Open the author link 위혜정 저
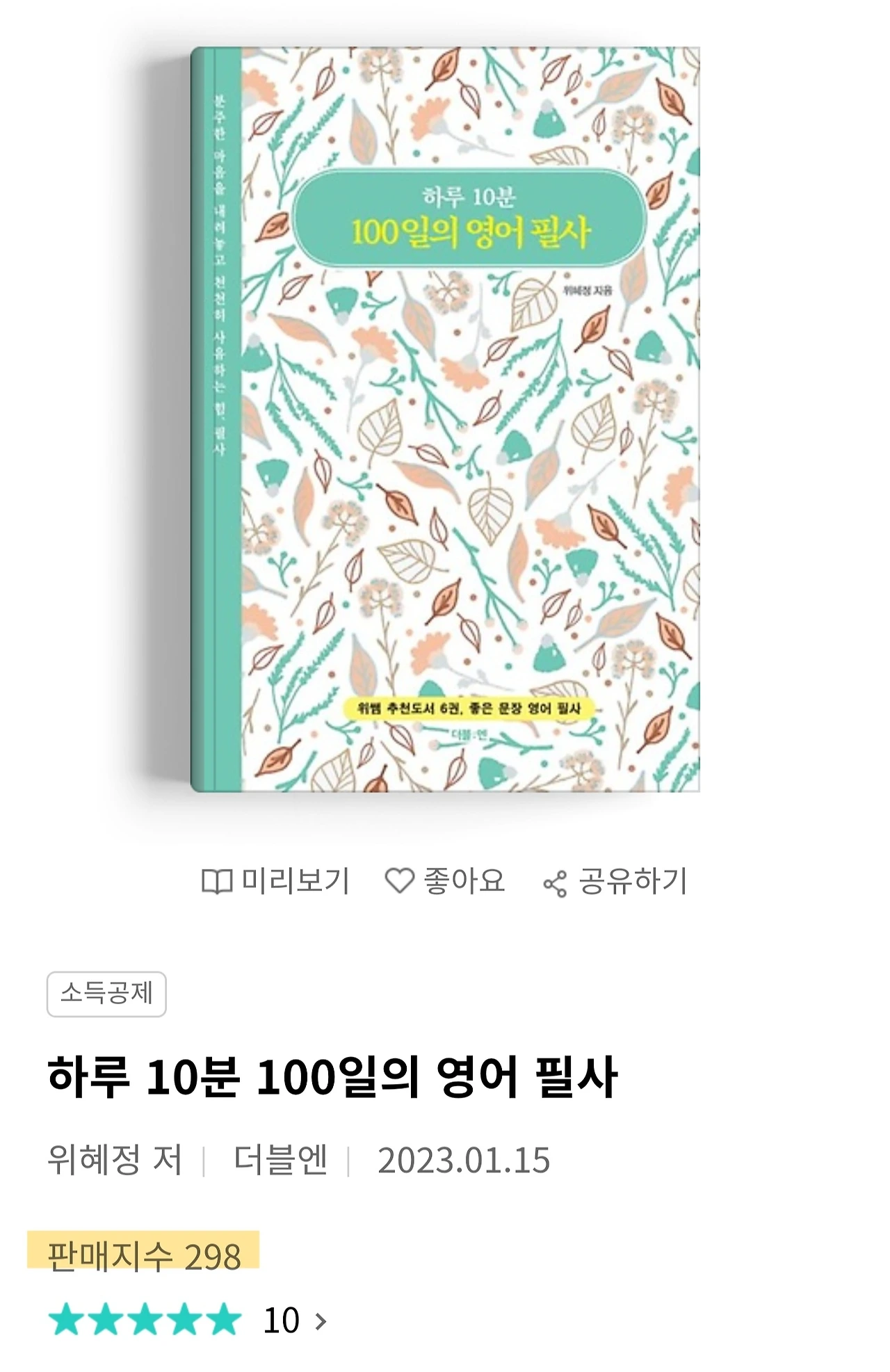890x1372 pixels. point(115,1160)
